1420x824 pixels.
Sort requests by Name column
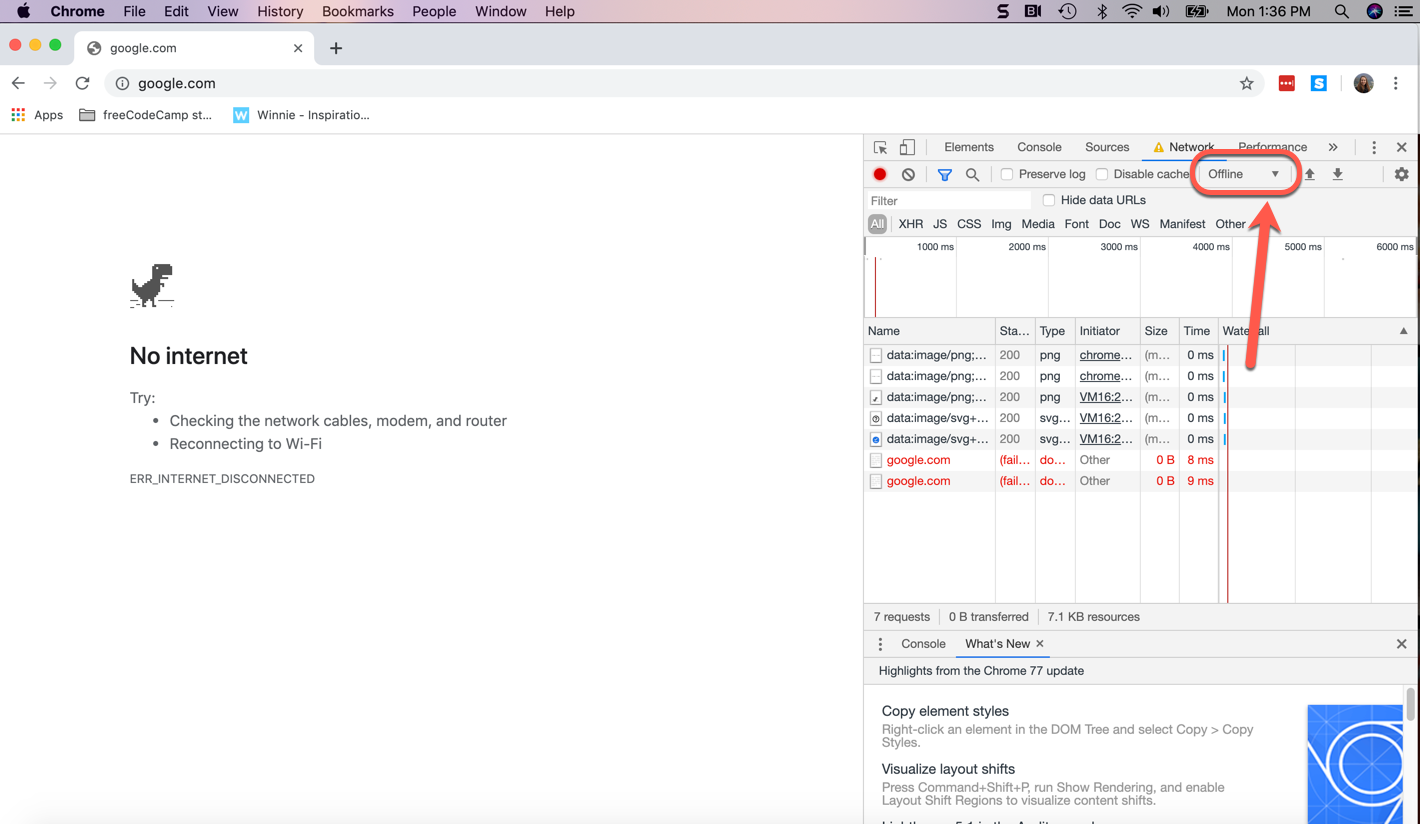coord(930,331)
